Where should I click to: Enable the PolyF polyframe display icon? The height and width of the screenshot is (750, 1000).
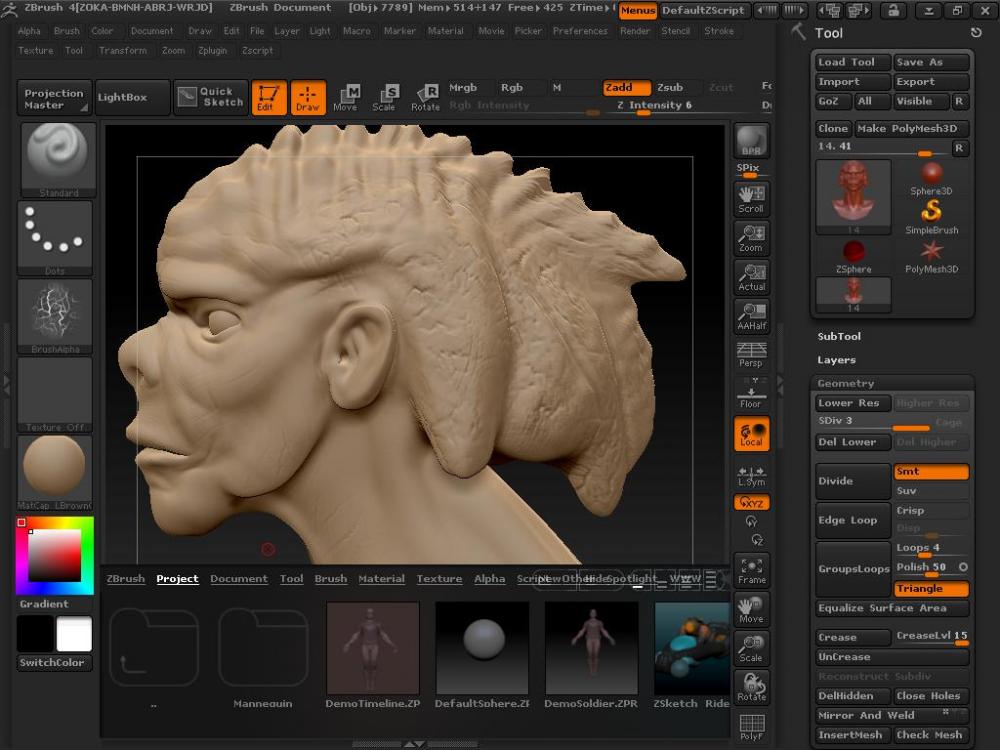pos(751,727)
